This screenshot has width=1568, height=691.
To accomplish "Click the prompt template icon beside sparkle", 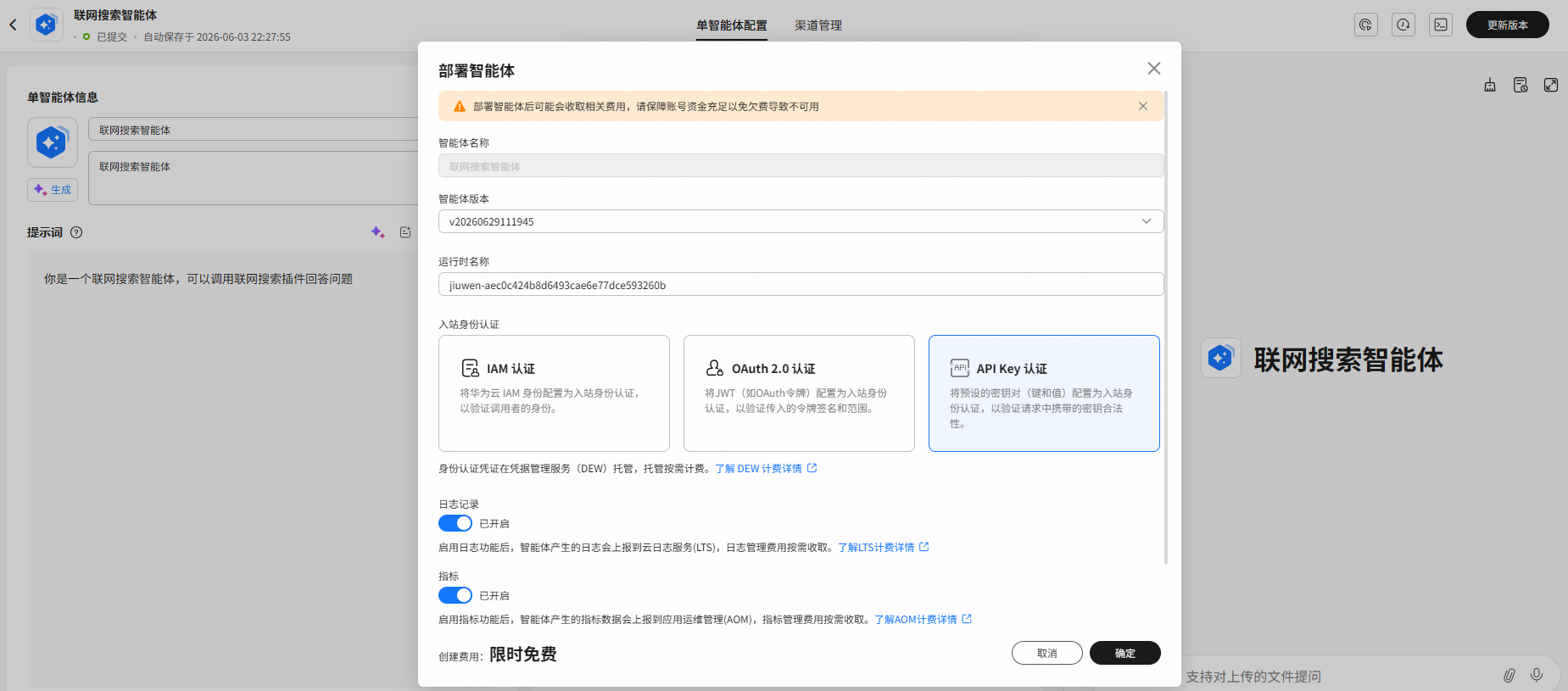I will [x=405, y=232].
